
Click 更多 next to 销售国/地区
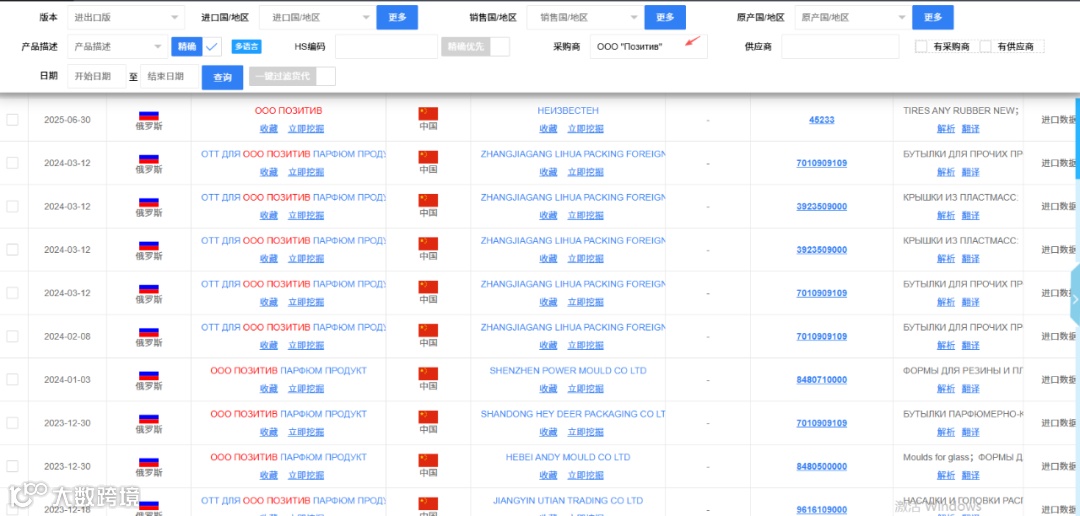pyautogui.click(x=665, y=17)
